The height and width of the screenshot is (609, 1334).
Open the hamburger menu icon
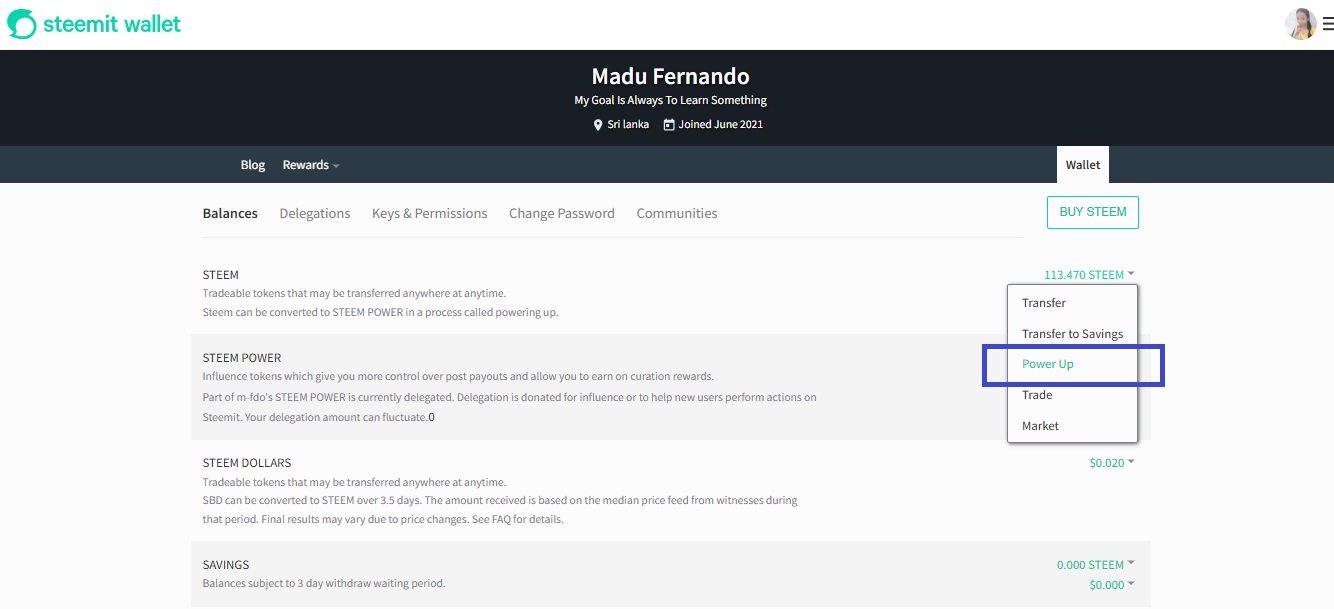click(x=1326, y=24)
